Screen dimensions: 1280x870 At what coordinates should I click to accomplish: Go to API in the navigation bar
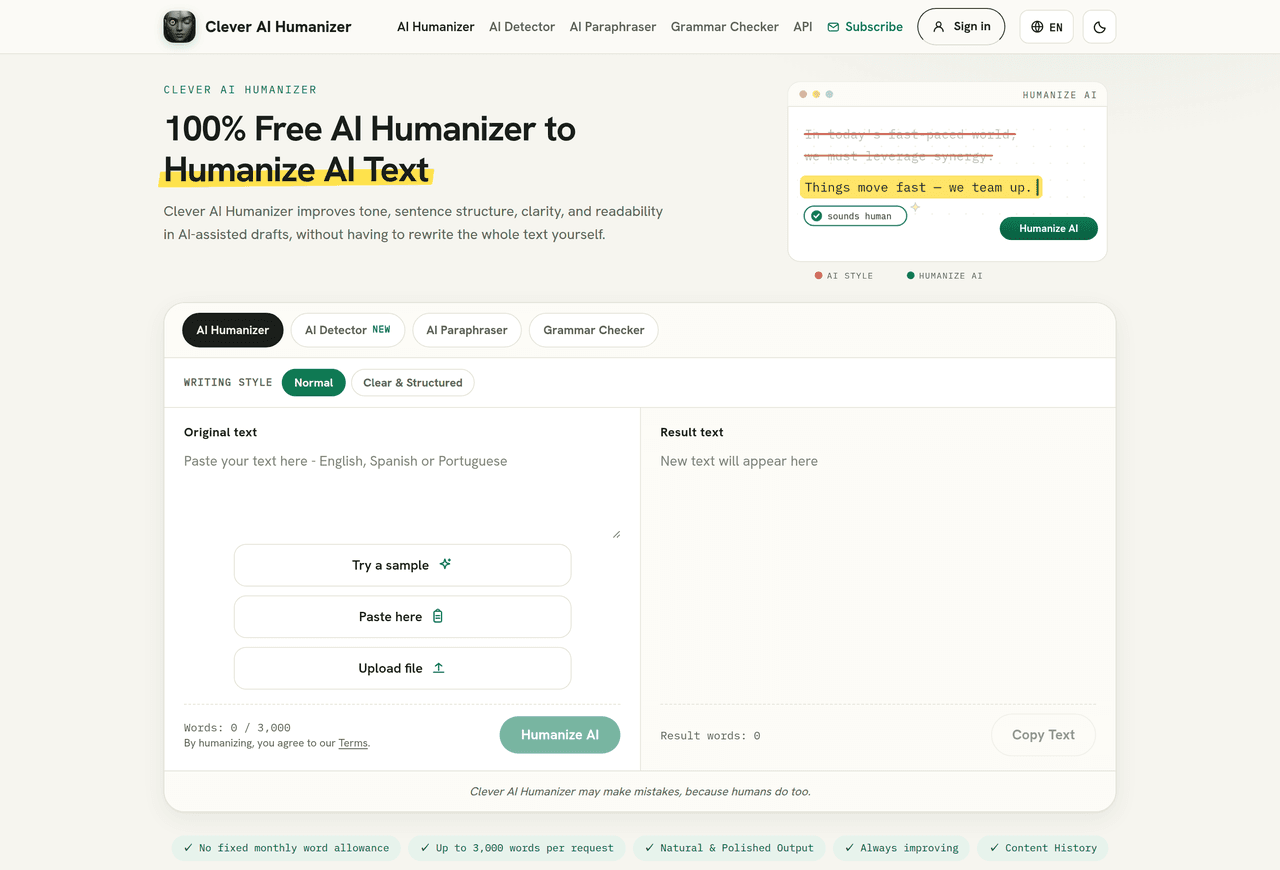coord(803,27)
